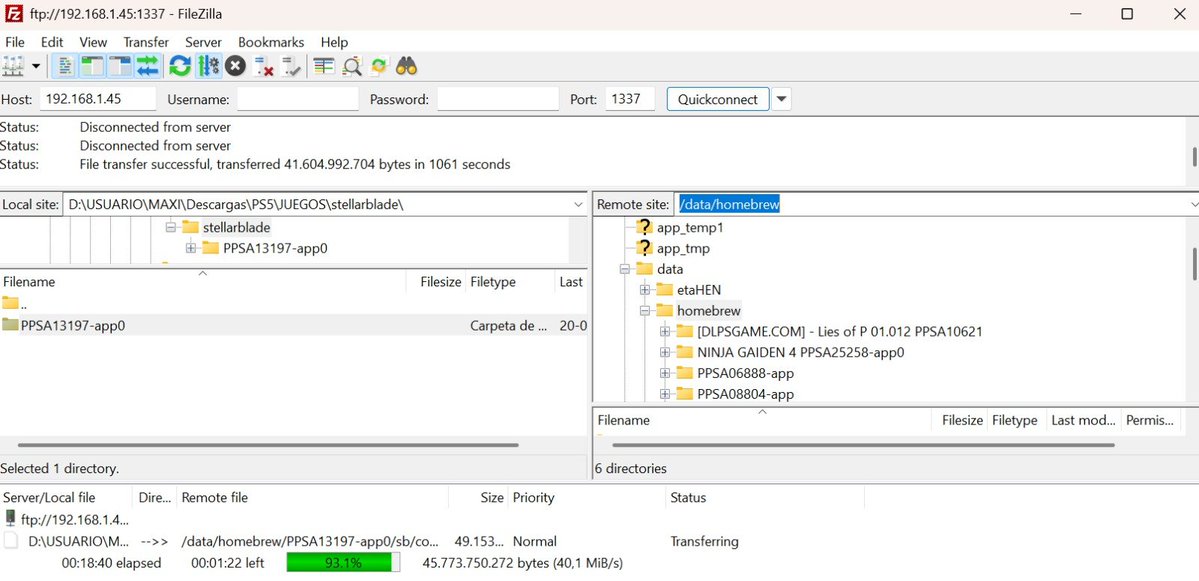The height and width of the screenshot is (581, 1199).
Task: Open the Site Manager toolbar icon
Action: tap(14, 67)
